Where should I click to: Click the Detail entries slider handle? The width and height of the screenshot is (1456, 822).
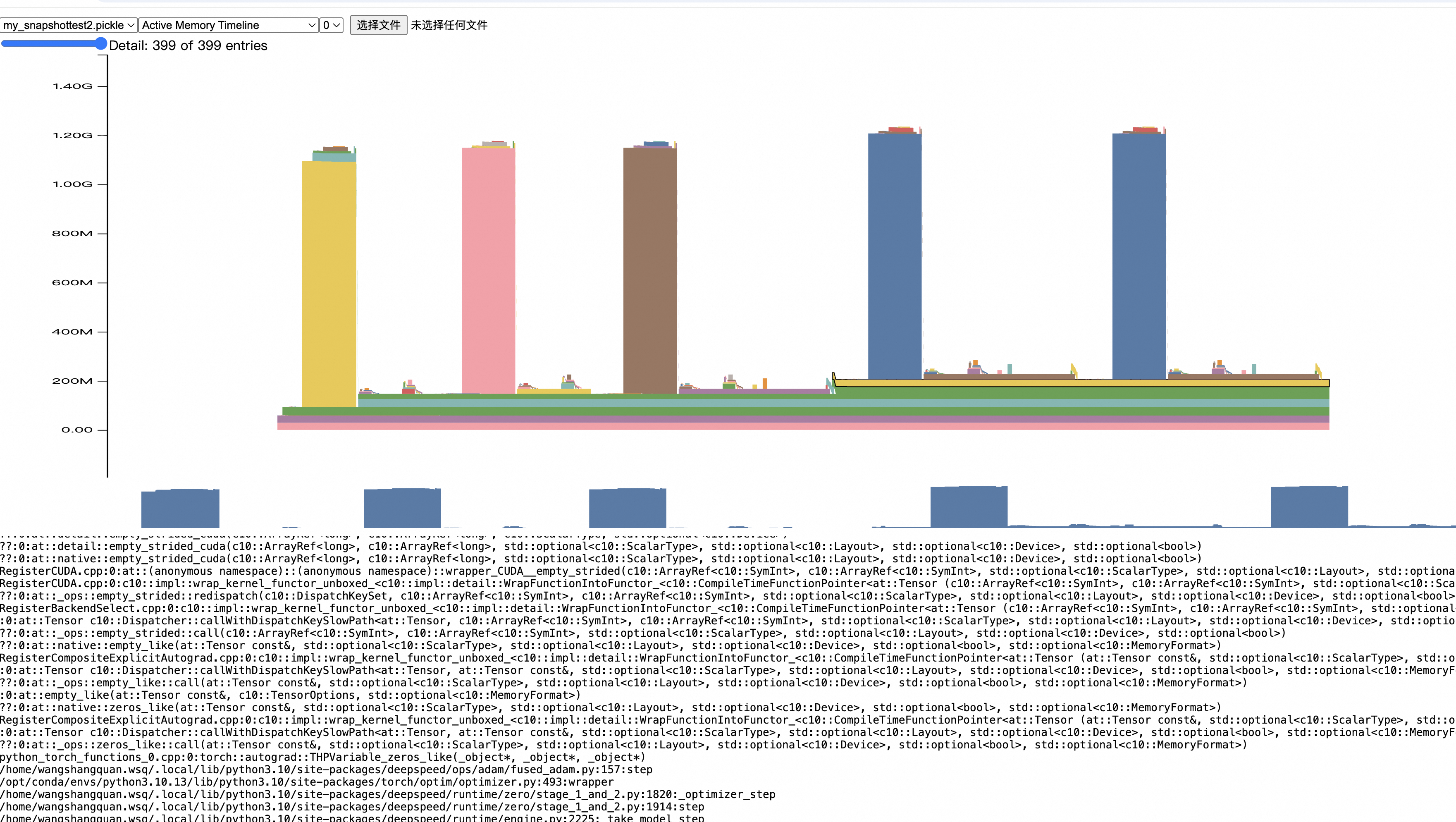[x=100, y=43]
